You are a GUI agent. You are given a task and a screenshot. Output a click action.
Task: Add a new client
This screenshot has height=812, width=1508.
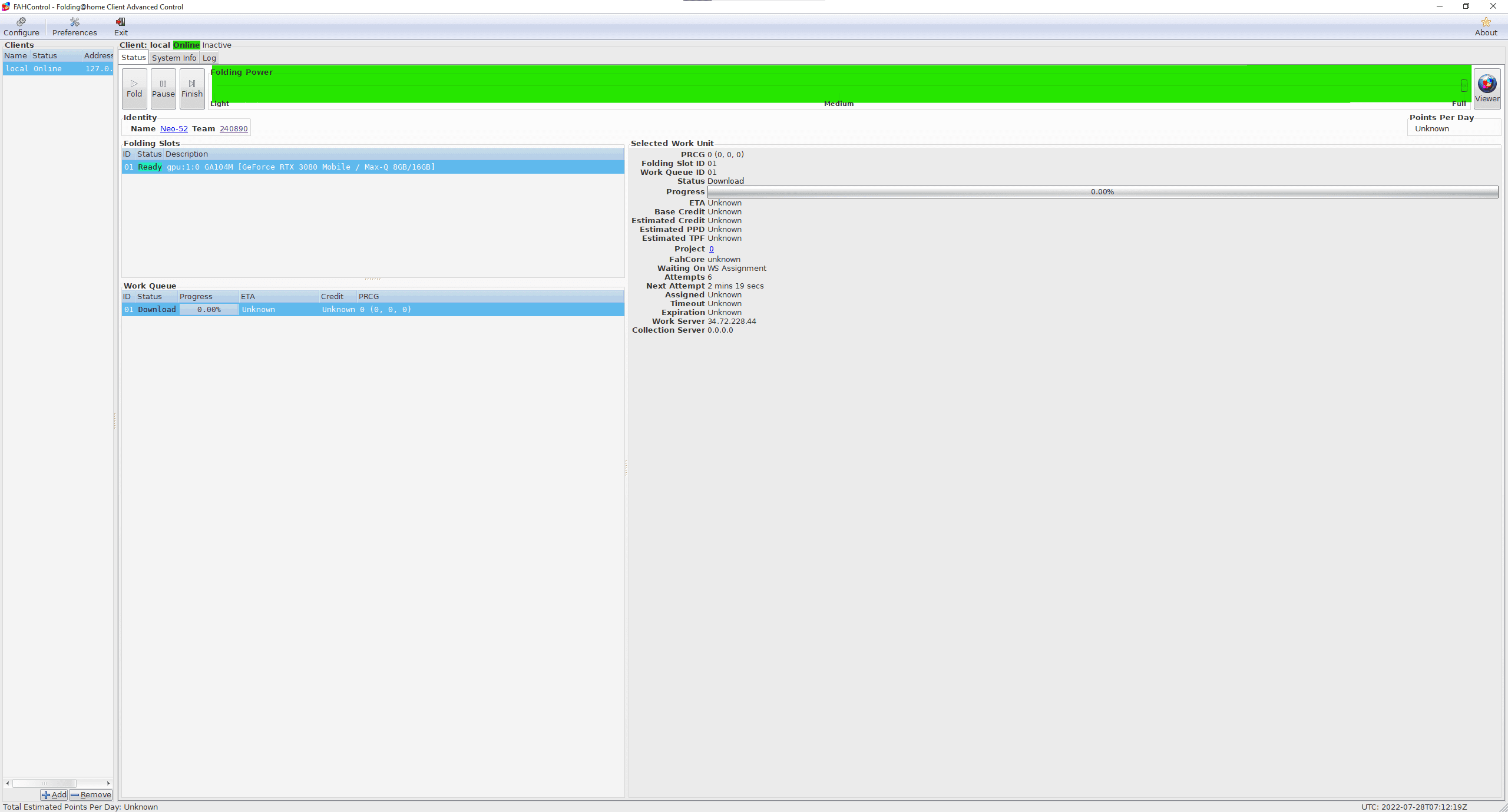(54, 794)
